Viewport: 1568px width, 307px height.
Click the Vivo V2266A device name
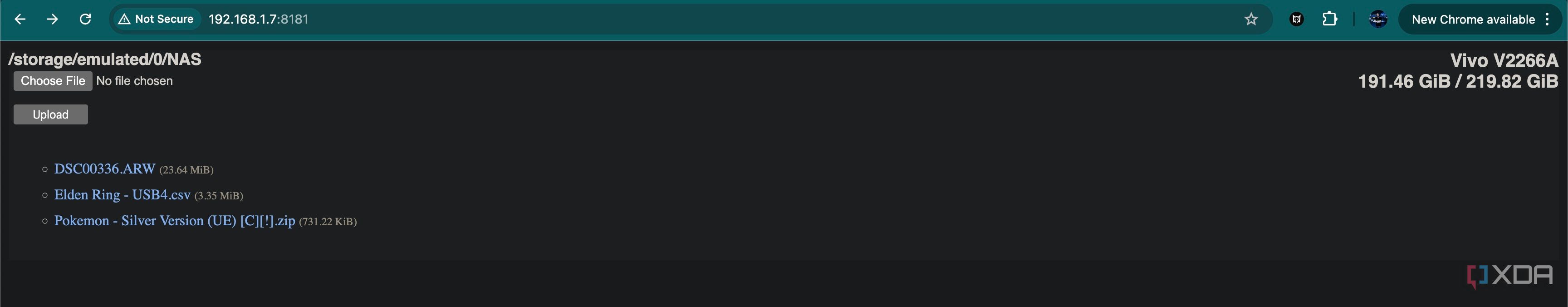(x=1504, y=60)
